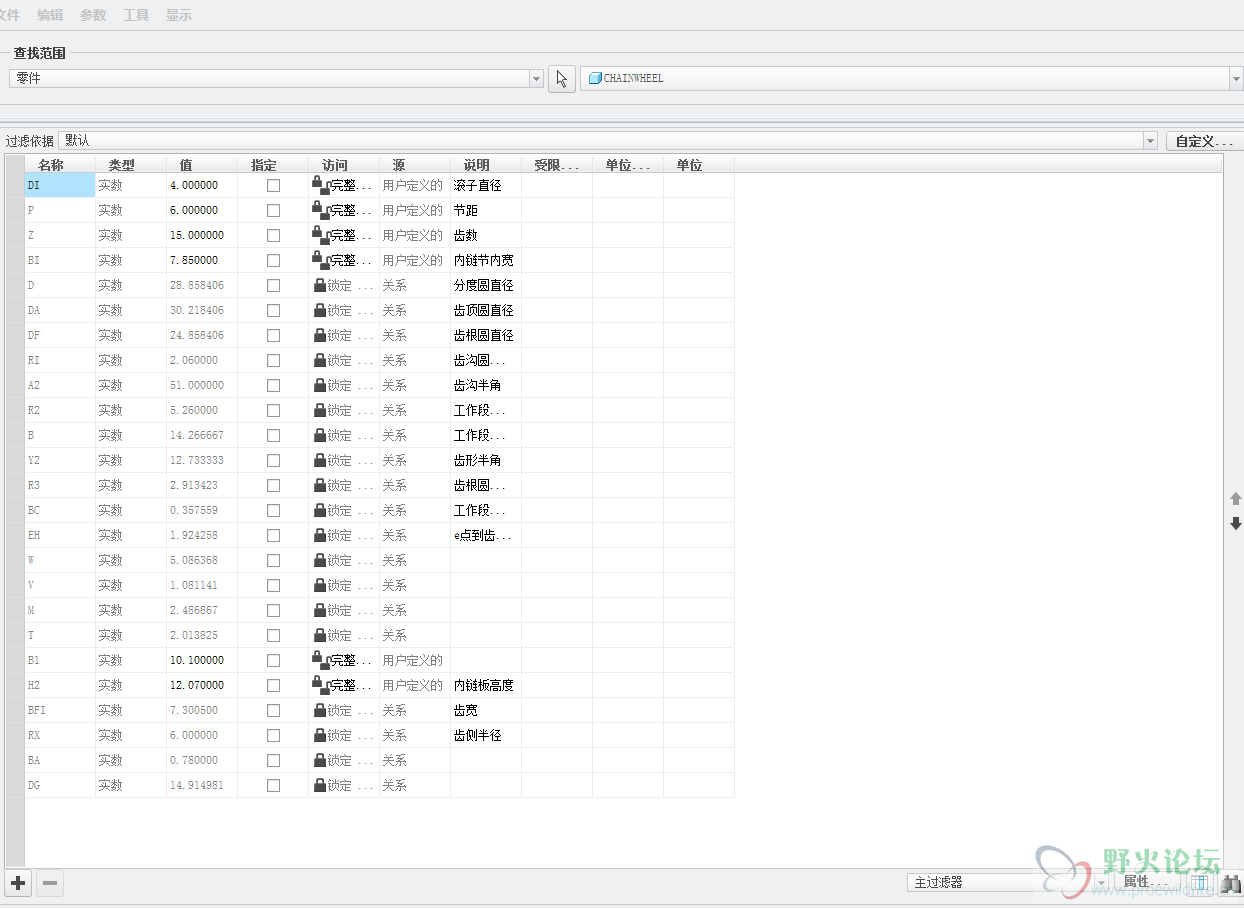Image resolution: width=1244 pixels, height=908 pixels.
Task: Click the lock icon in the A2 row
Action: coord(320,385)
